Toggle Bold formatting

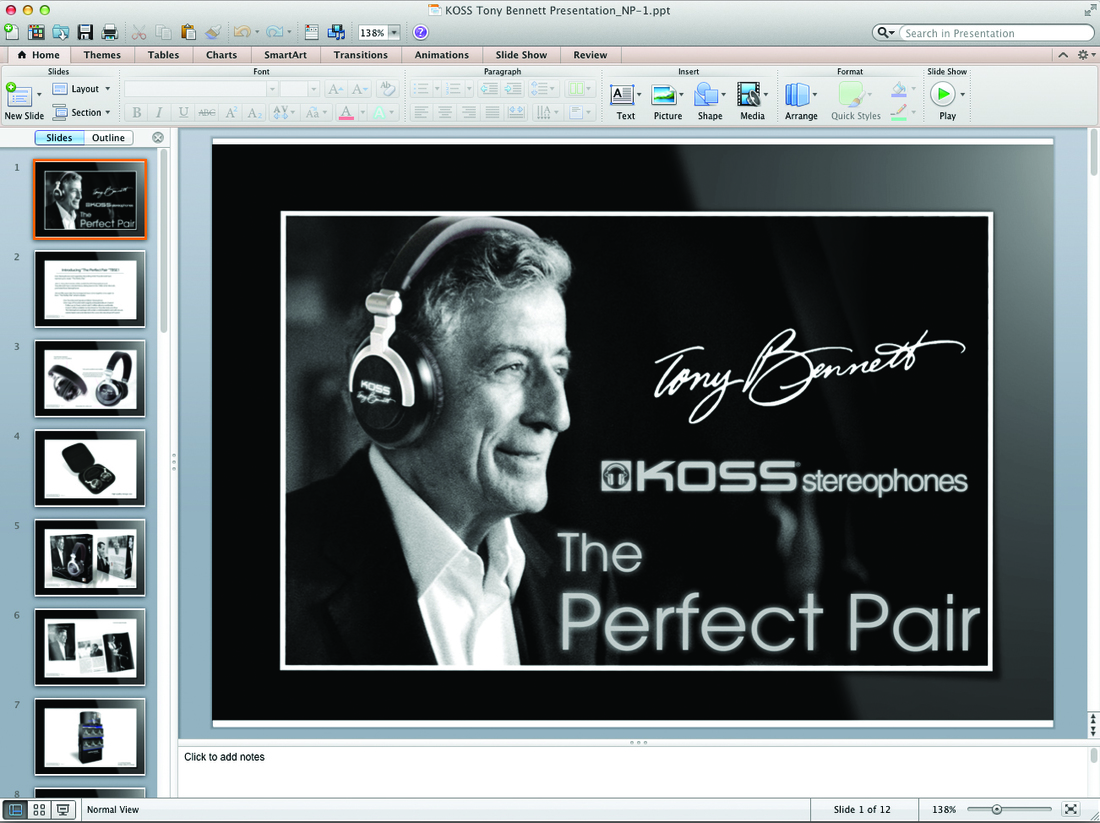click(137, 112)
